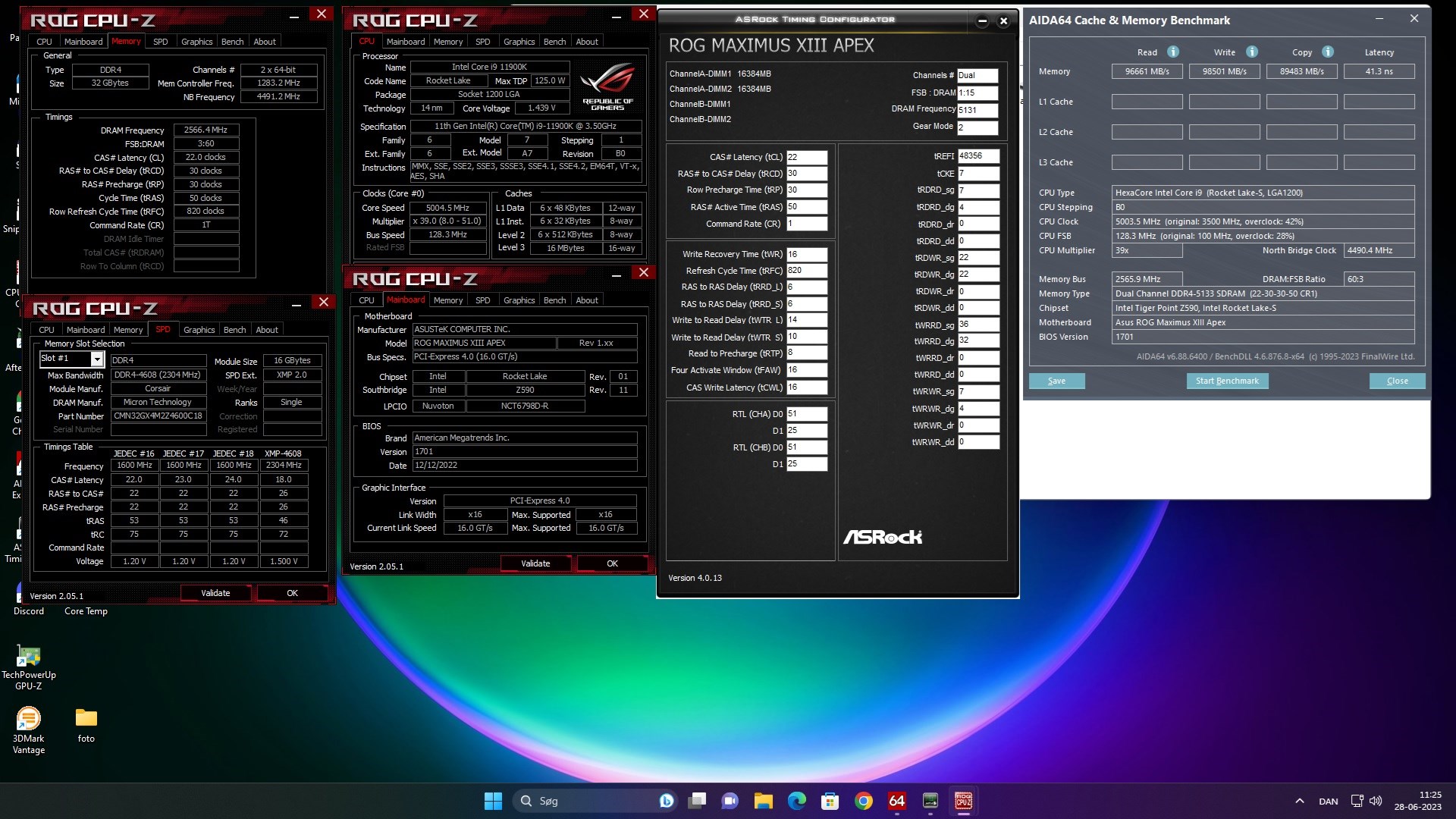This screenshot has height=819, width=1456.
Task: Click the Read info icon in AIDA64
Action: [x=1173, y=52]
